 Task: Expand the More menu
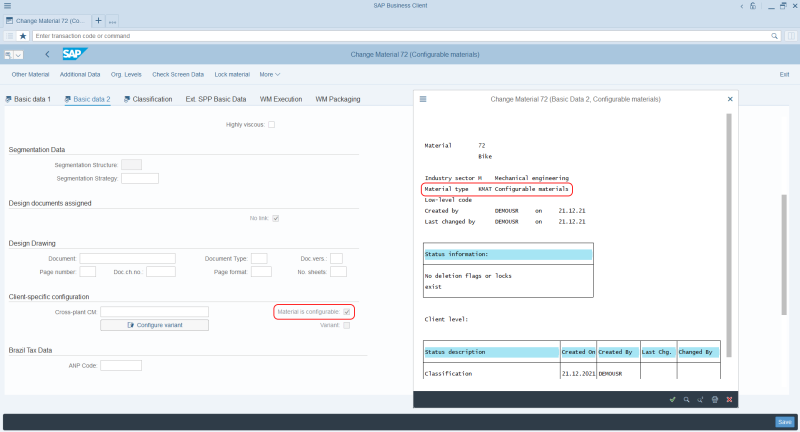coord(269,74)
